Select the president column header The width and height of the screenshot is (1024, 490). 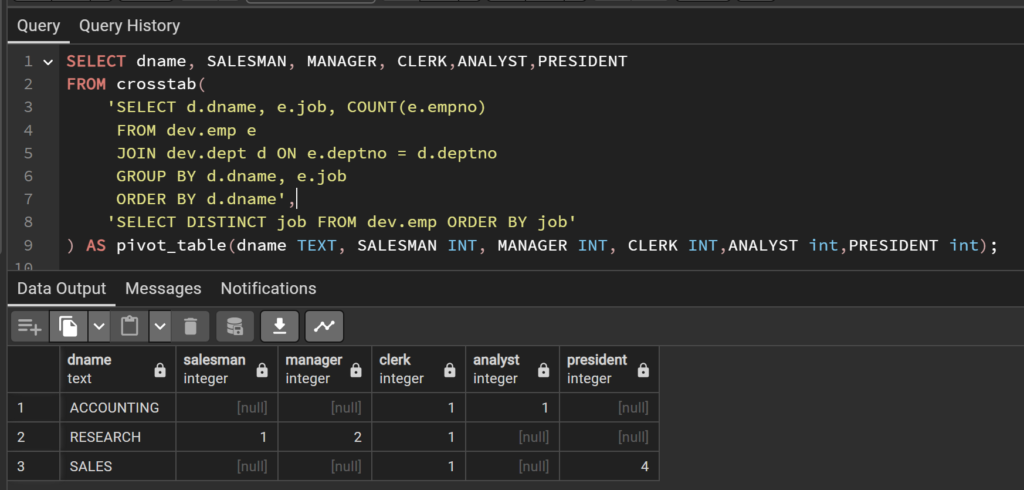point(609,369)
